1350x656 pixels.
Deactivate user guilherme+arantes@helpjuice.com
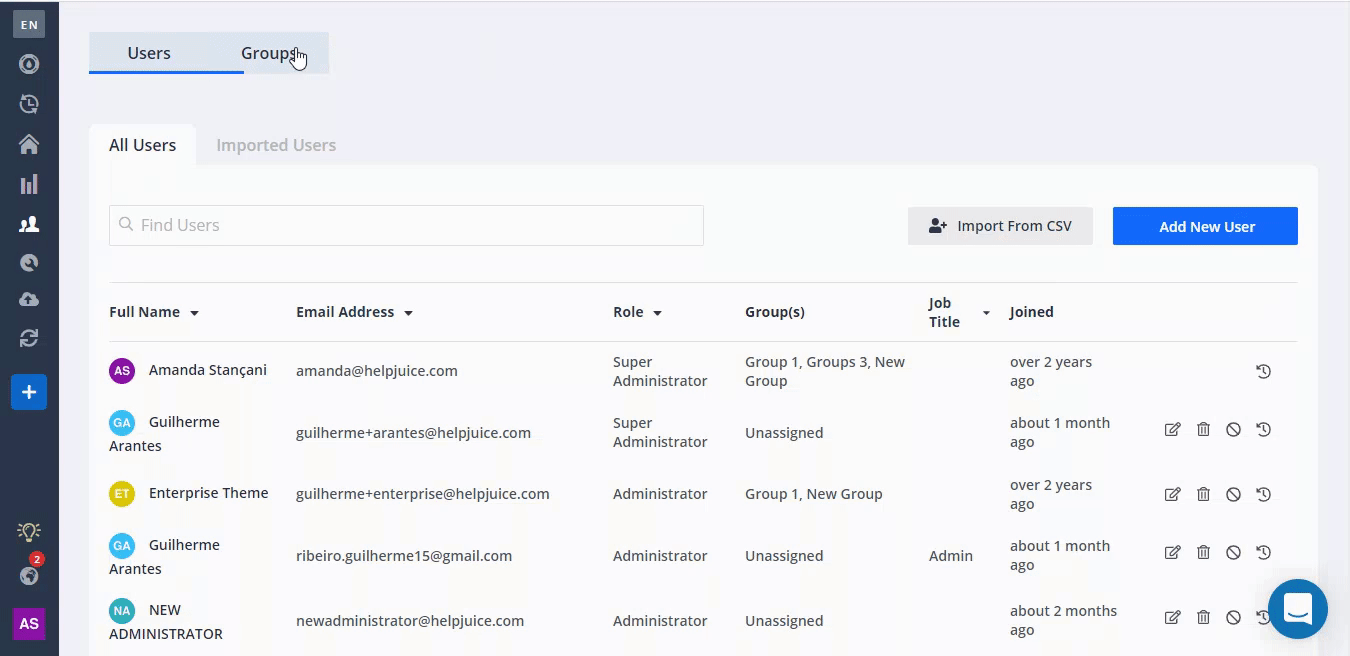1234,429
